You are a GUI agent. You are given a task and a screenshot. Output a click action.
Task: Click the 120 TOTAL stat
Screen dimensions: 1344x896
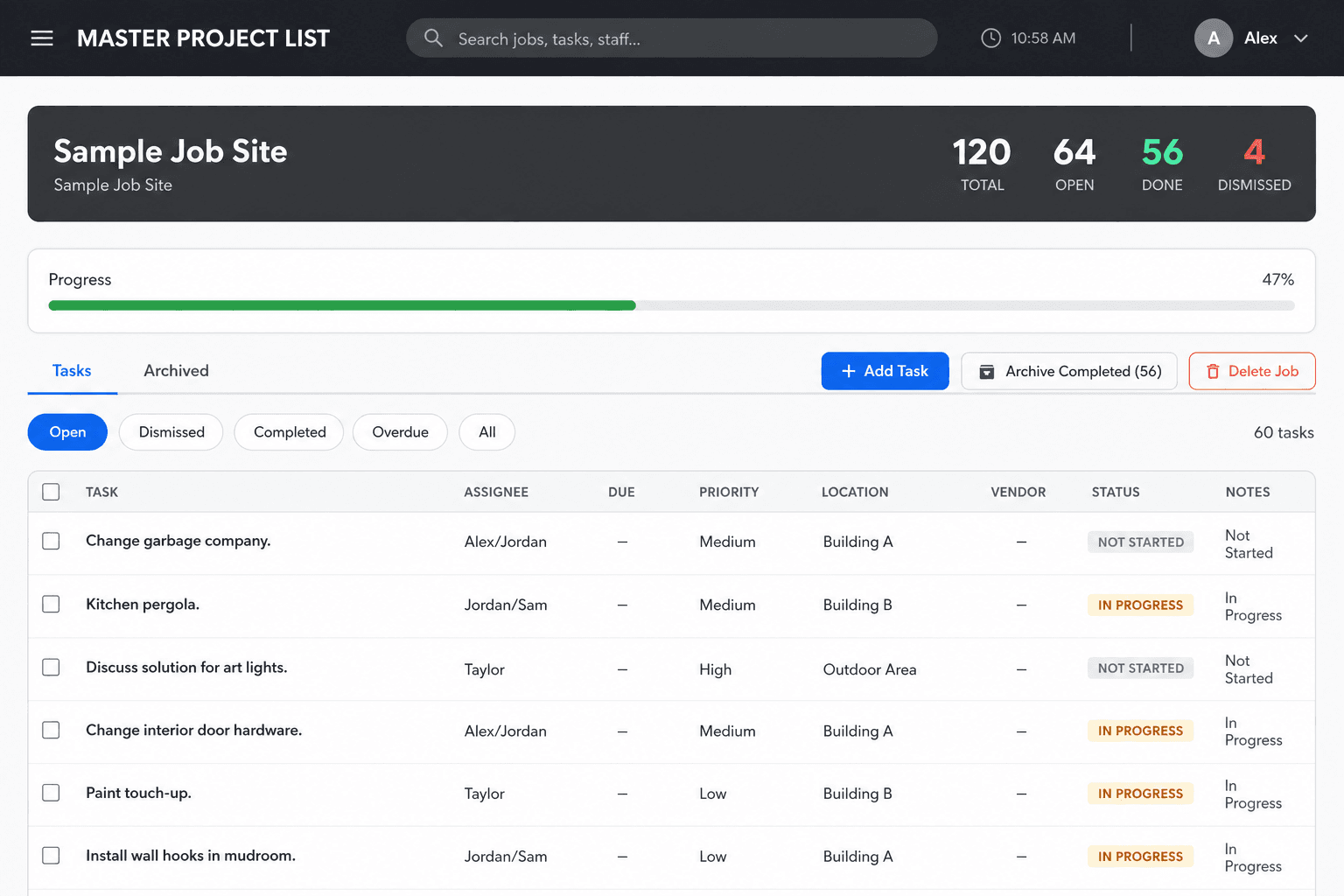click(x=982, y=164)
